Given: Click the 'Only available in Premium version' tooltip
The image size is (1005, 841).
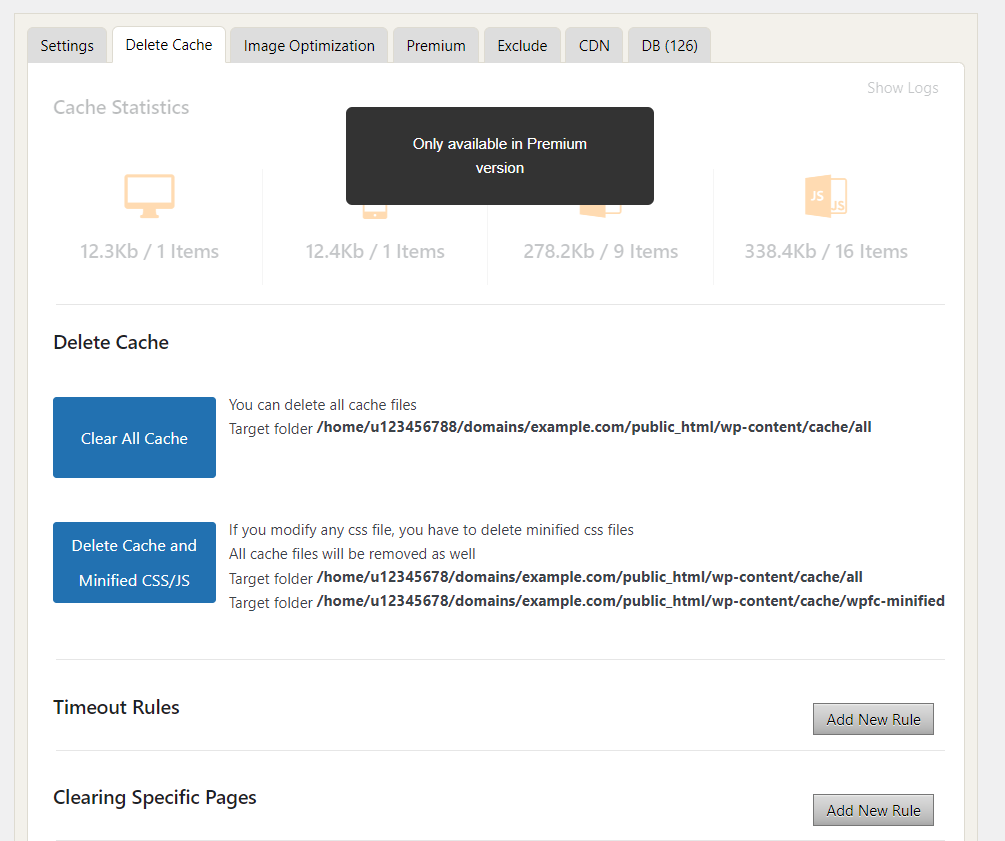Looking at the screenshot, I should point(500,156).
